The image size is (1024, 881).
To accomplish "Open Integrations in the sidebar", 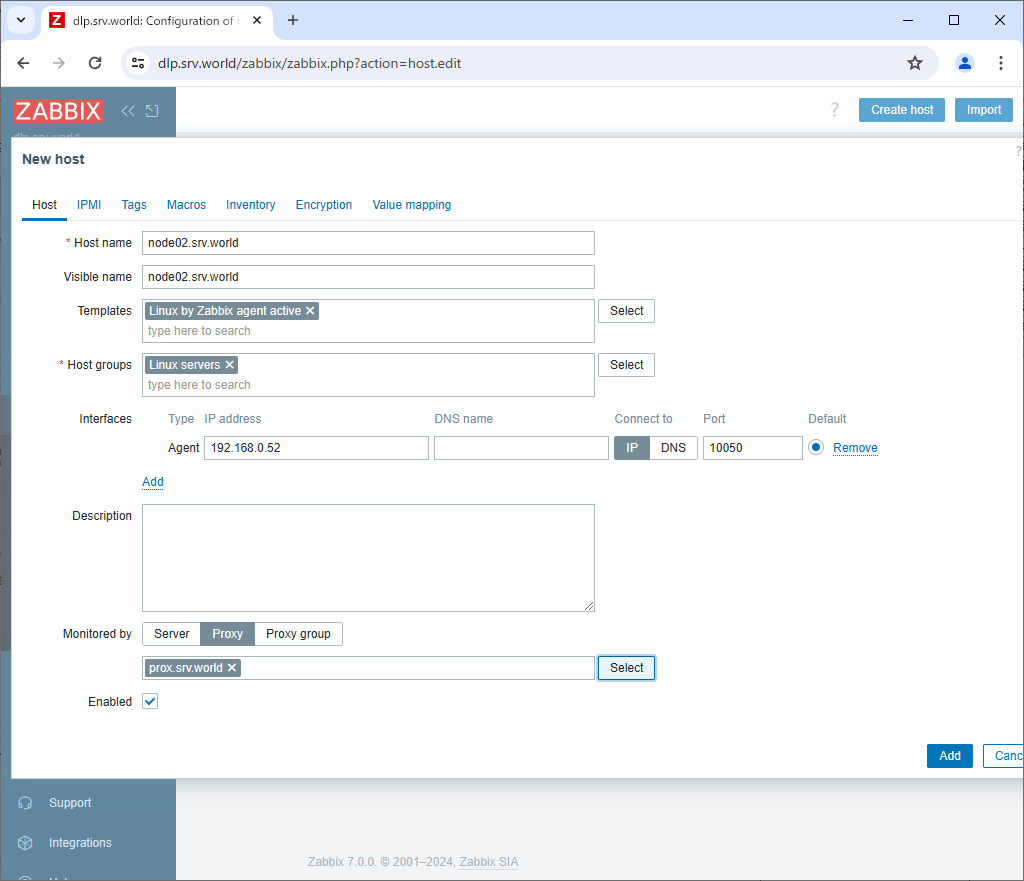I will [x=80, y=843].
